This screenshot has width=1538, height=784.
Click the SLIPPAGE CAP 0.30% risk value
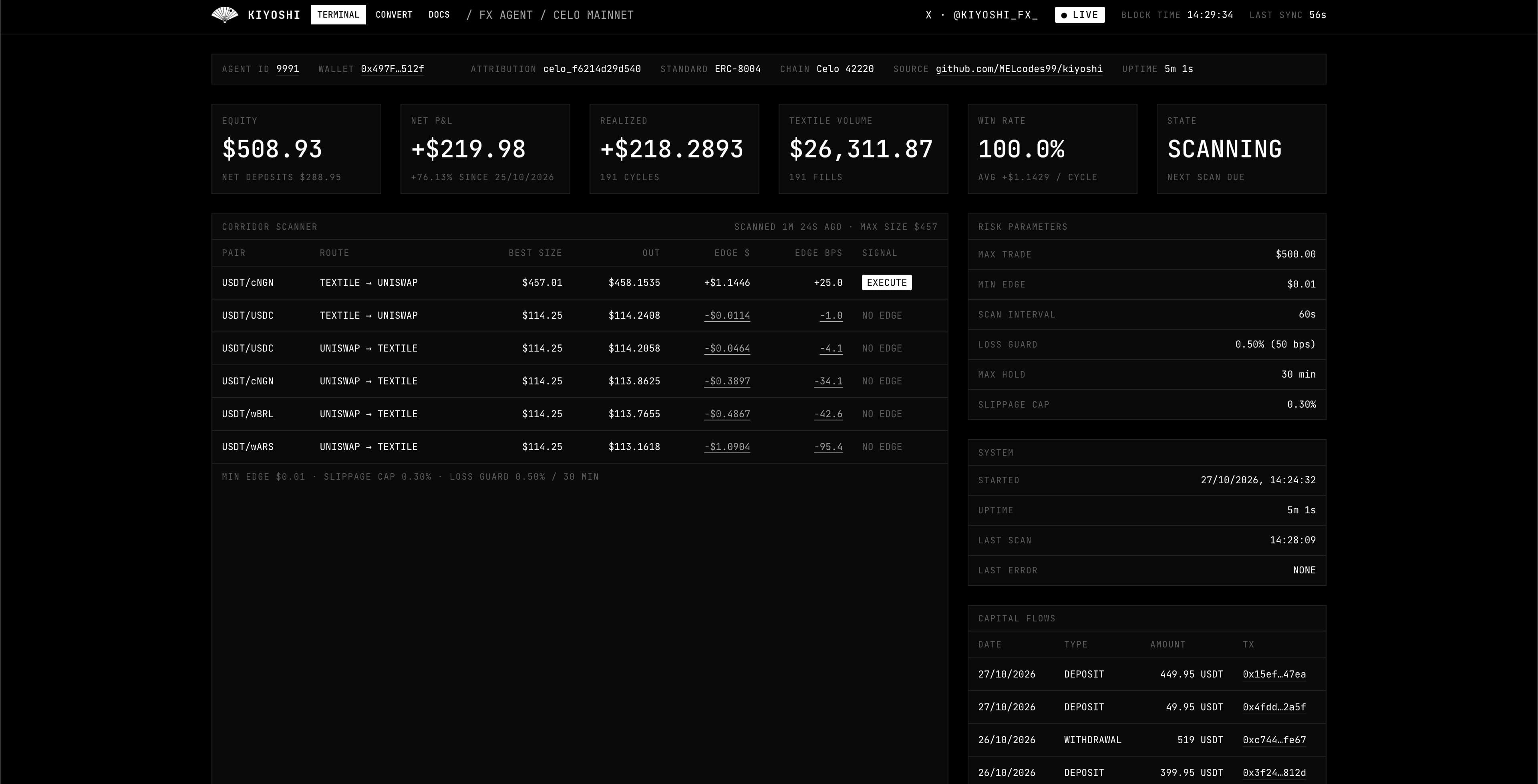(x=1302, y=404)
